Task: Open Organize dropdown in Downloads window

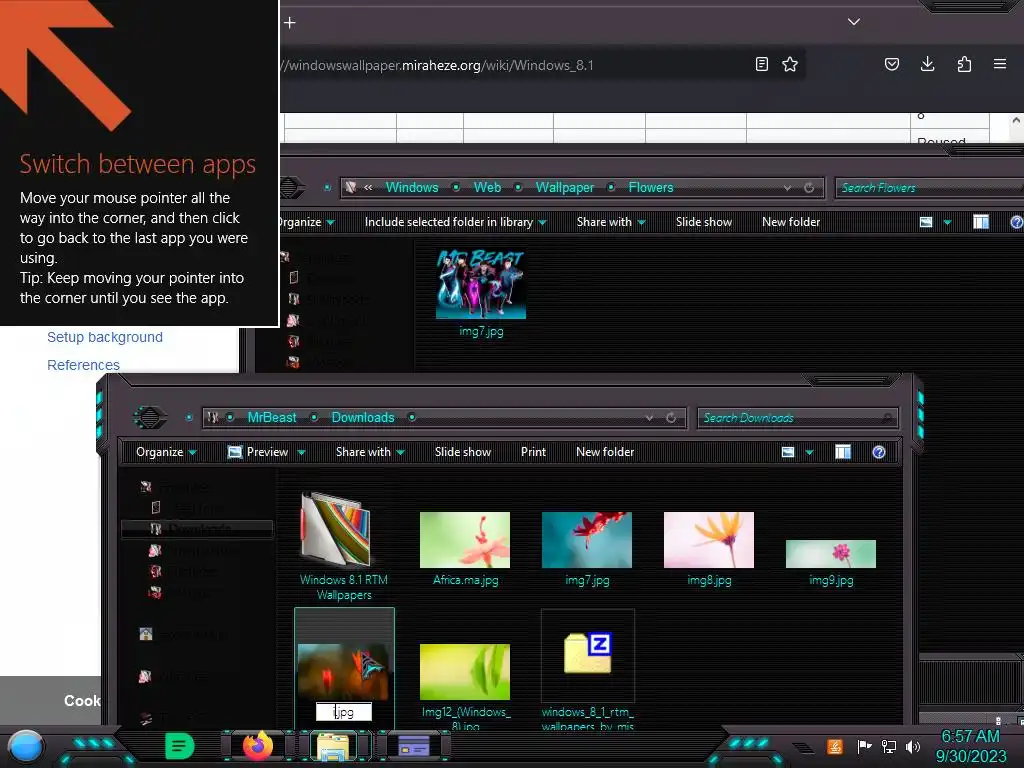Action: tap(166, 452)
